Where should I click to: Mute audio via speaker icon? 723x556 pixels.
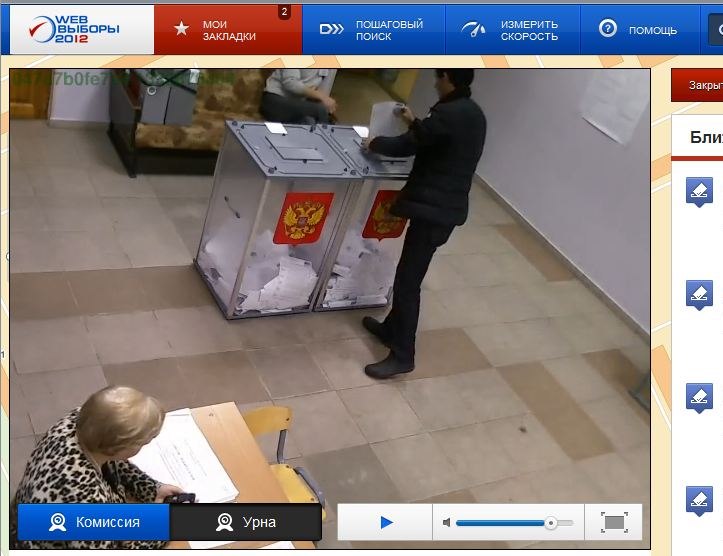tap(445, 522)
